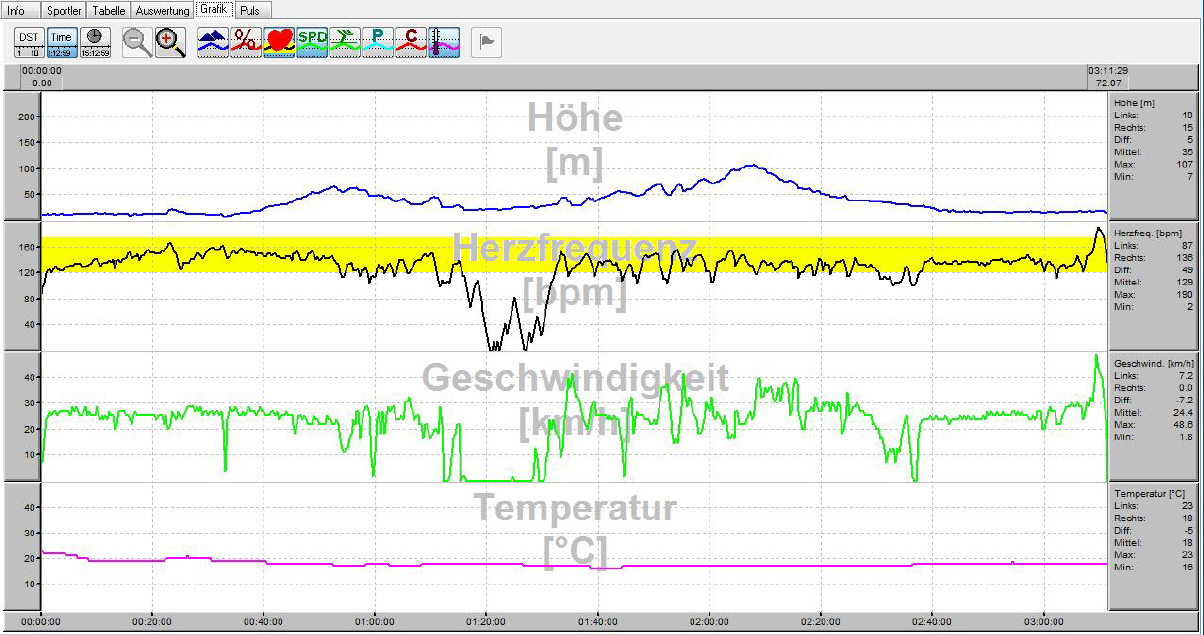This screenshot has height=635, width=1204.
Task: Click the zoom out magnifier
Action: click(137, 42)
